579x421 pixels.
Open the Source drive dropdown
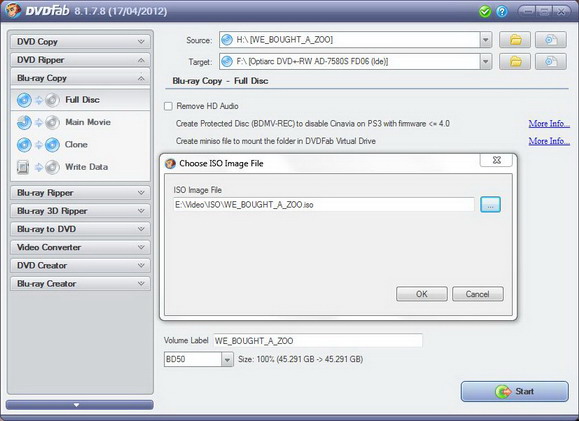click(x=486, y=40)
